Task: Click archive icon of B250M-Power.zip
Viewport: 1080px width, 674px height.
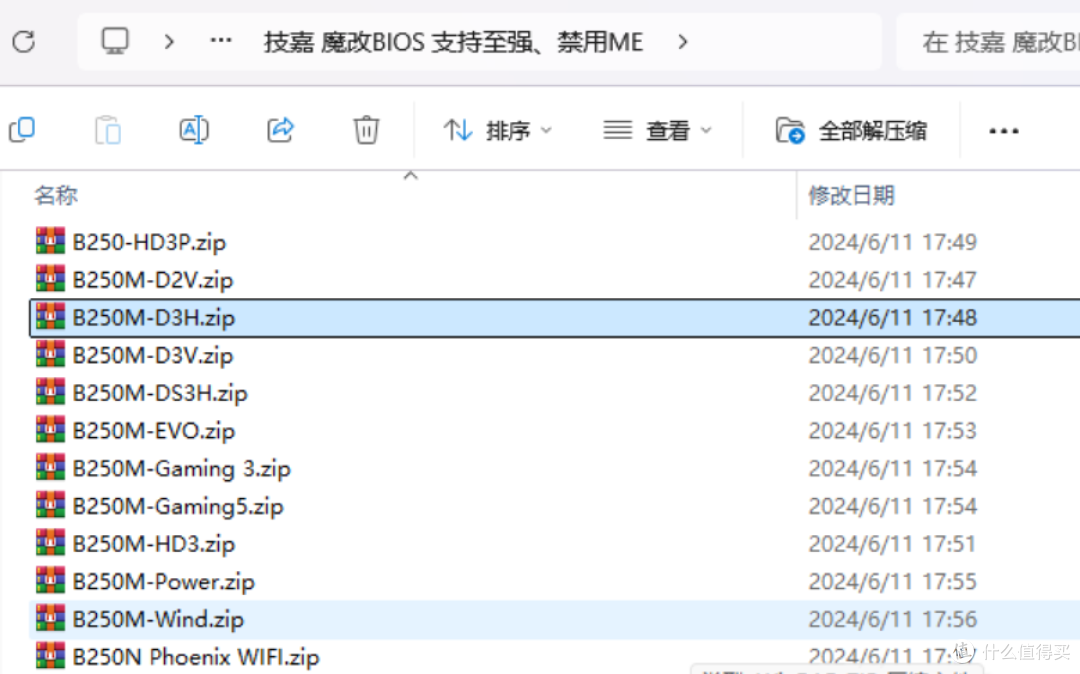Action: (50, 580)
